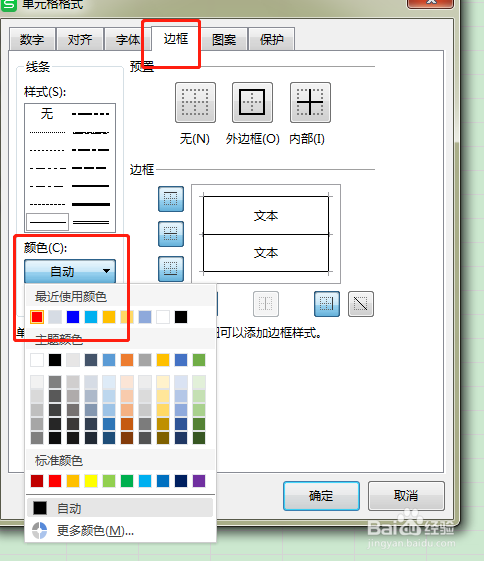This screenshot has height=561, width=484.
Task: Choose the standard yellow color swatch
Action: pos(91,481)
